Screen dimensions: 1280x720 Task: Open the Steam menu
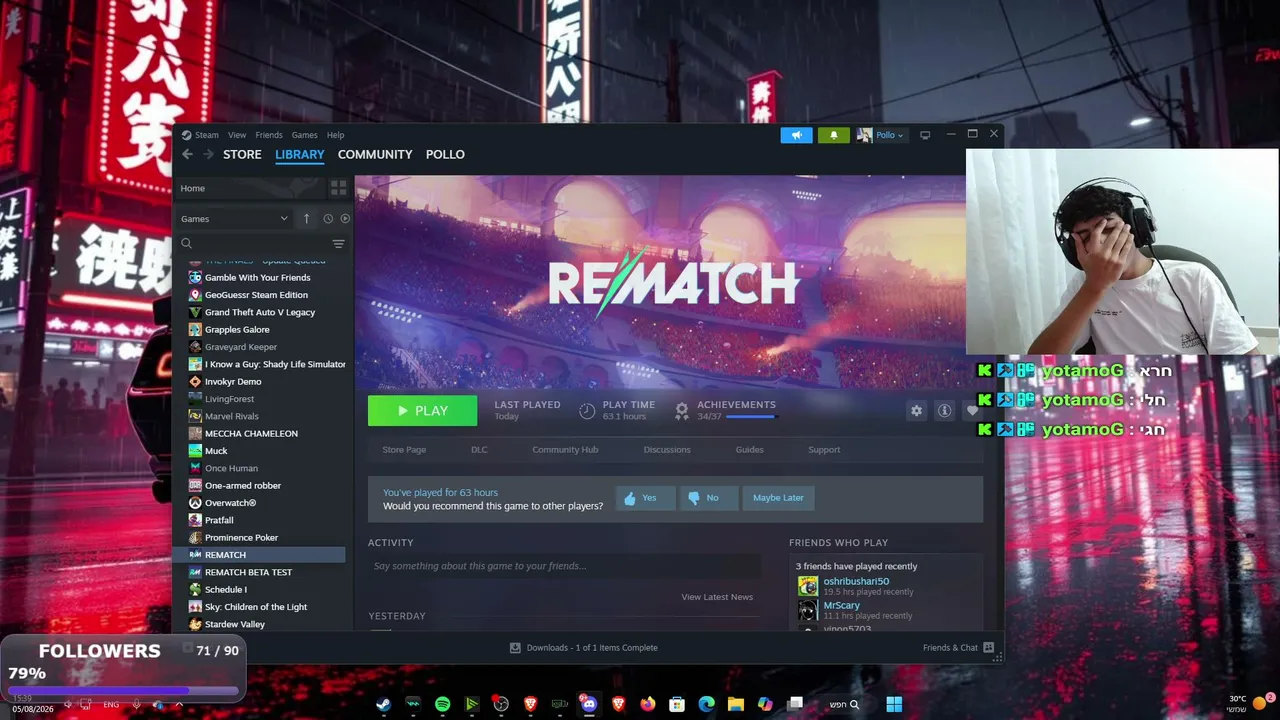tap(207, 135)
